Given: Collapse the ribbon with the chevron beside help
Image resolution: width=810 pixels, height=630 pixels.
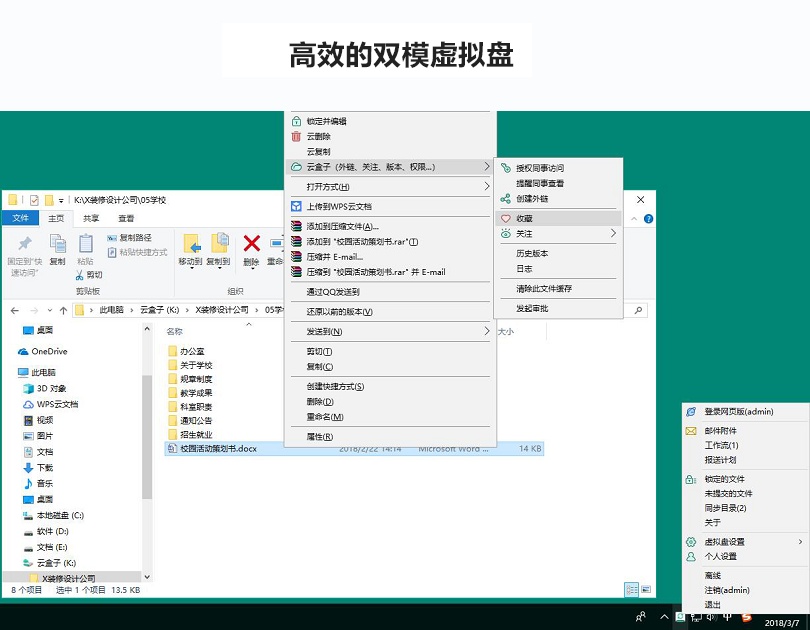Looking at the screenshot, I should click(x=634, y=219).
